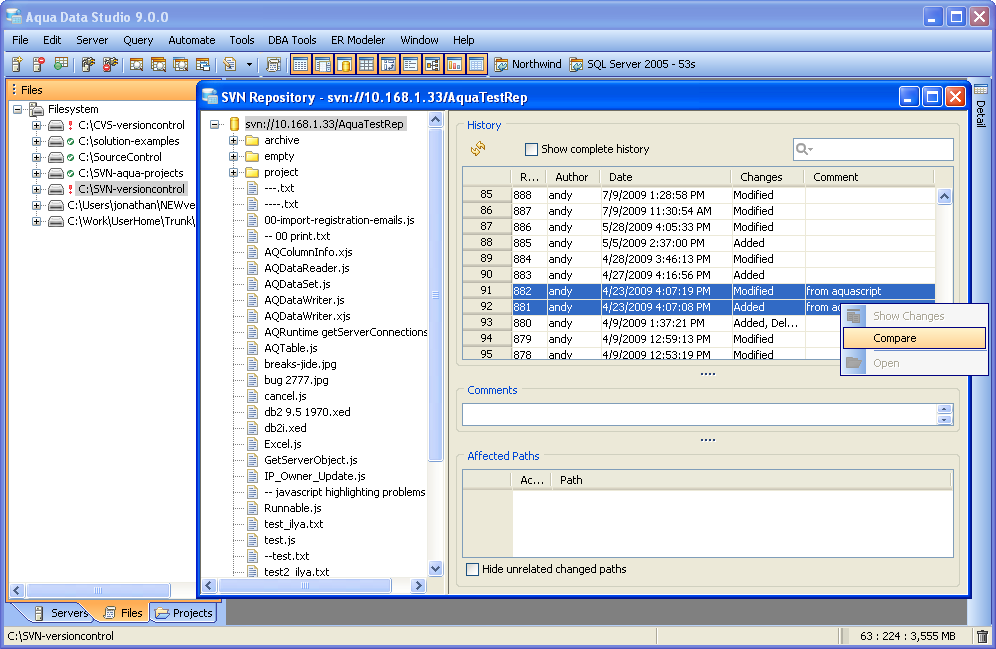Click the SVN repository root database icon

coord(233,125)
